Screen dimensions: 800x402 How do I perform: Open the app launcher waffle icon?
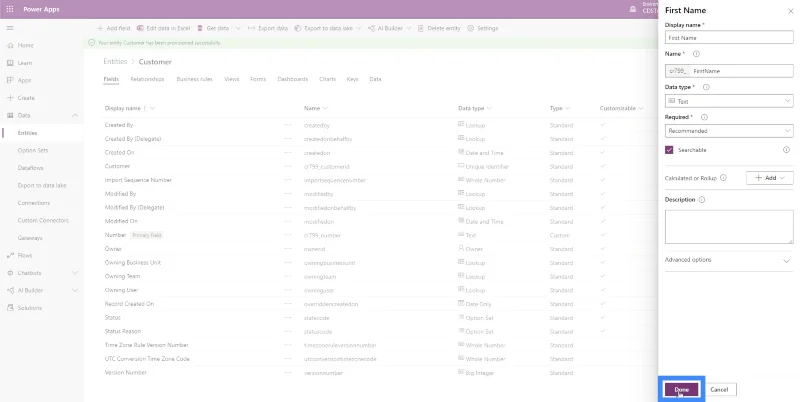coord(10,9)
